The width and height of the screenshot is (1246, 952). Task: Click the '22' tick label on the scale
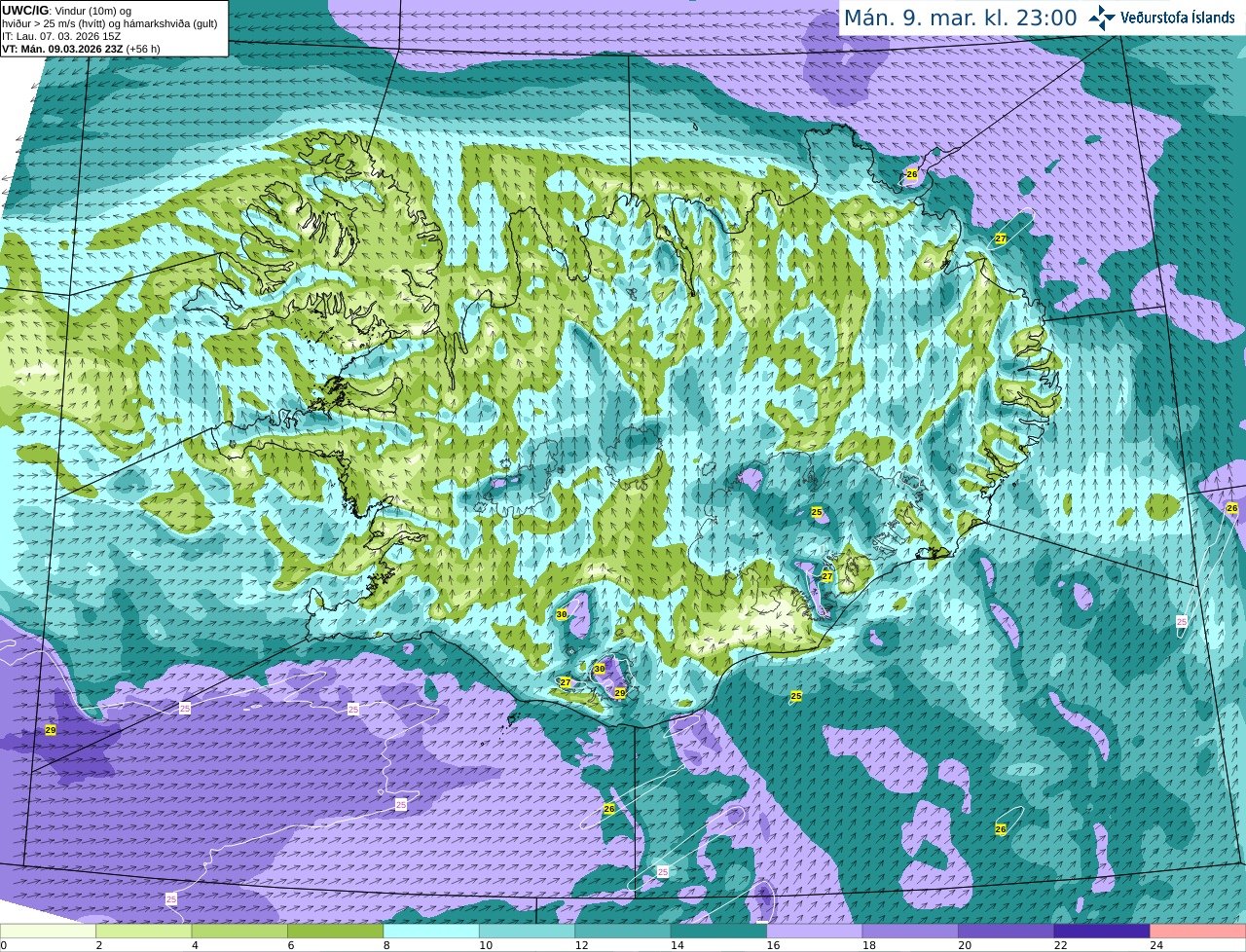pyautogui.click(x=1061, y=945)
